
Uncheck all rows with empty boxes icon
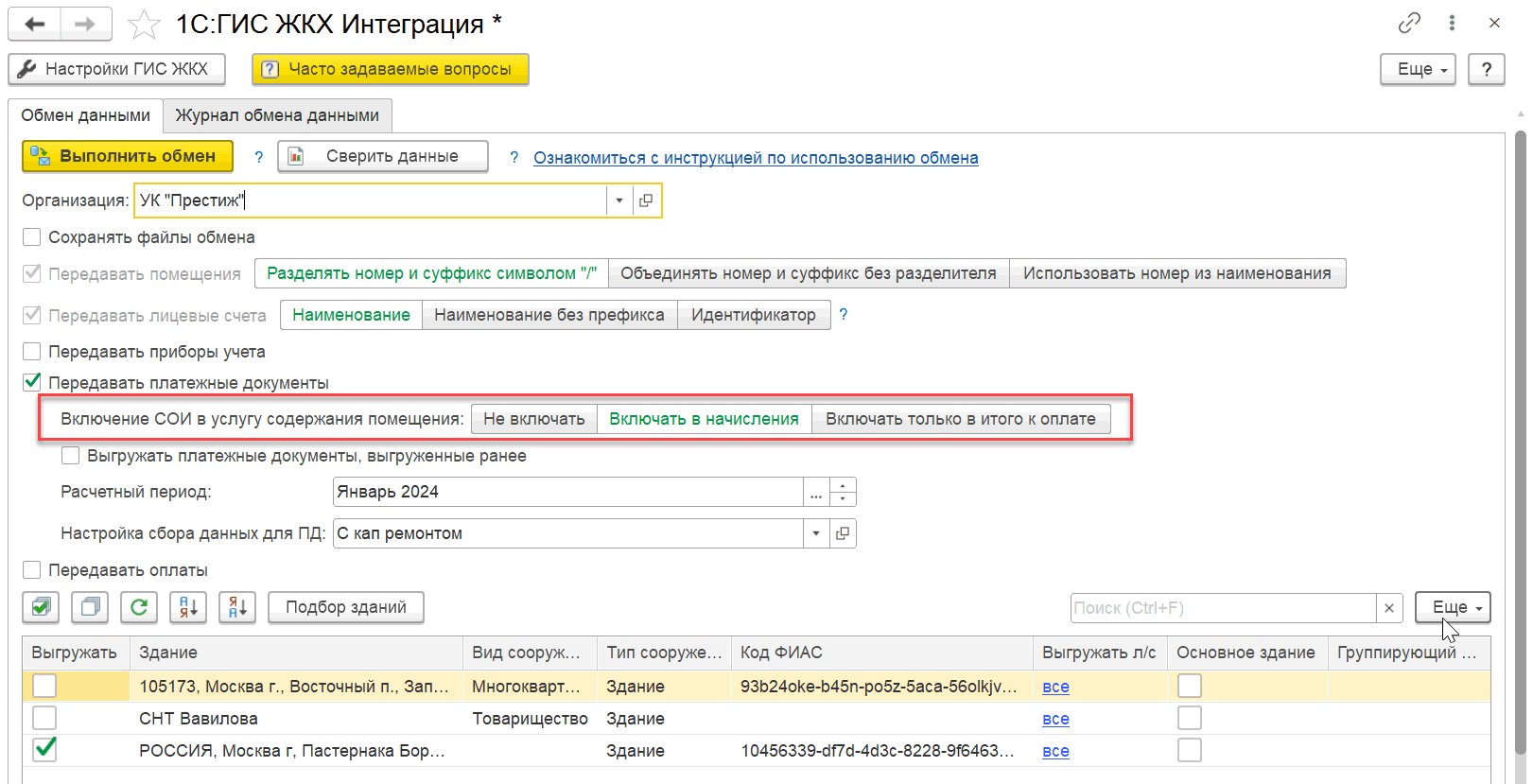click(90, 607)
